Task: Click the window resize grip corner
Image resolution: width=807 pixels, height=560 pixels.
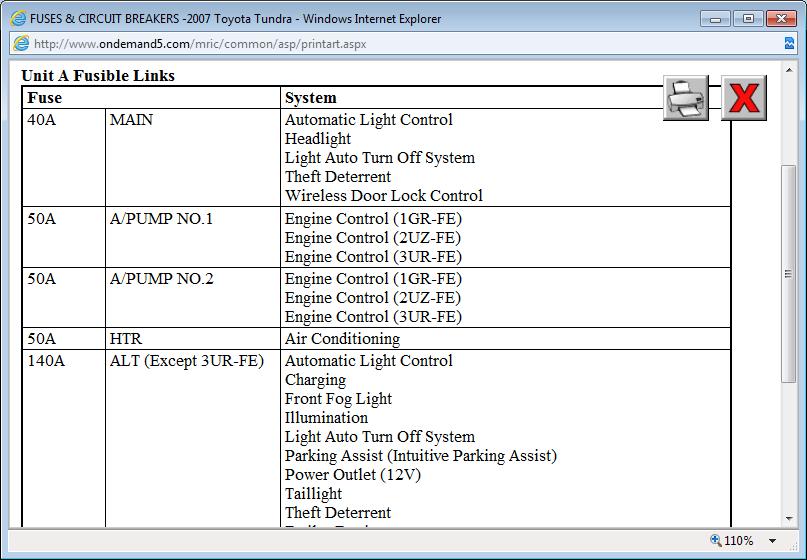Action: click(797, 550)
